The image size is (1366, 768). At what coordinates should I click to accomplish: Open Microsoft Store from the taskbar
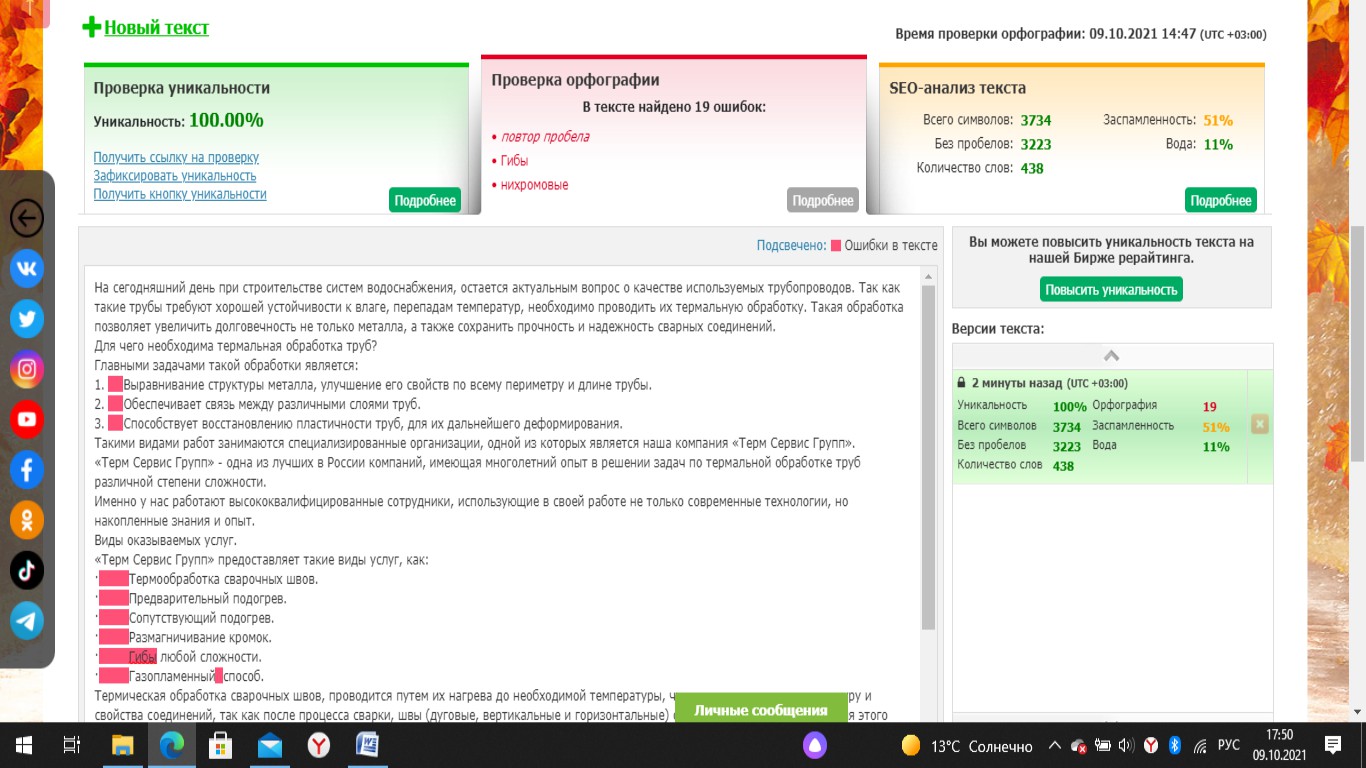220,745
